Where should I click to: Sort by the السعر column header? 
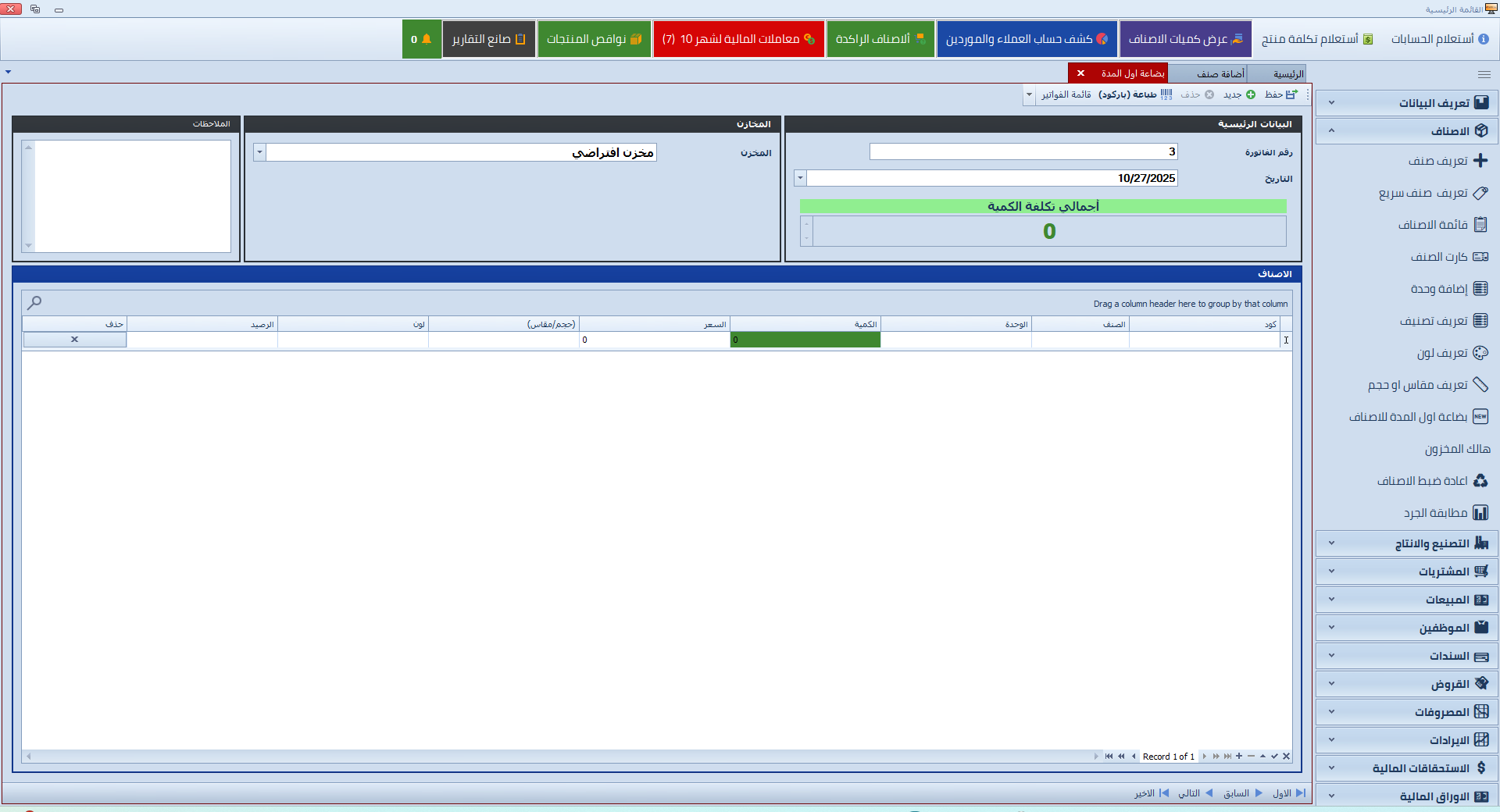click(655, 324)
